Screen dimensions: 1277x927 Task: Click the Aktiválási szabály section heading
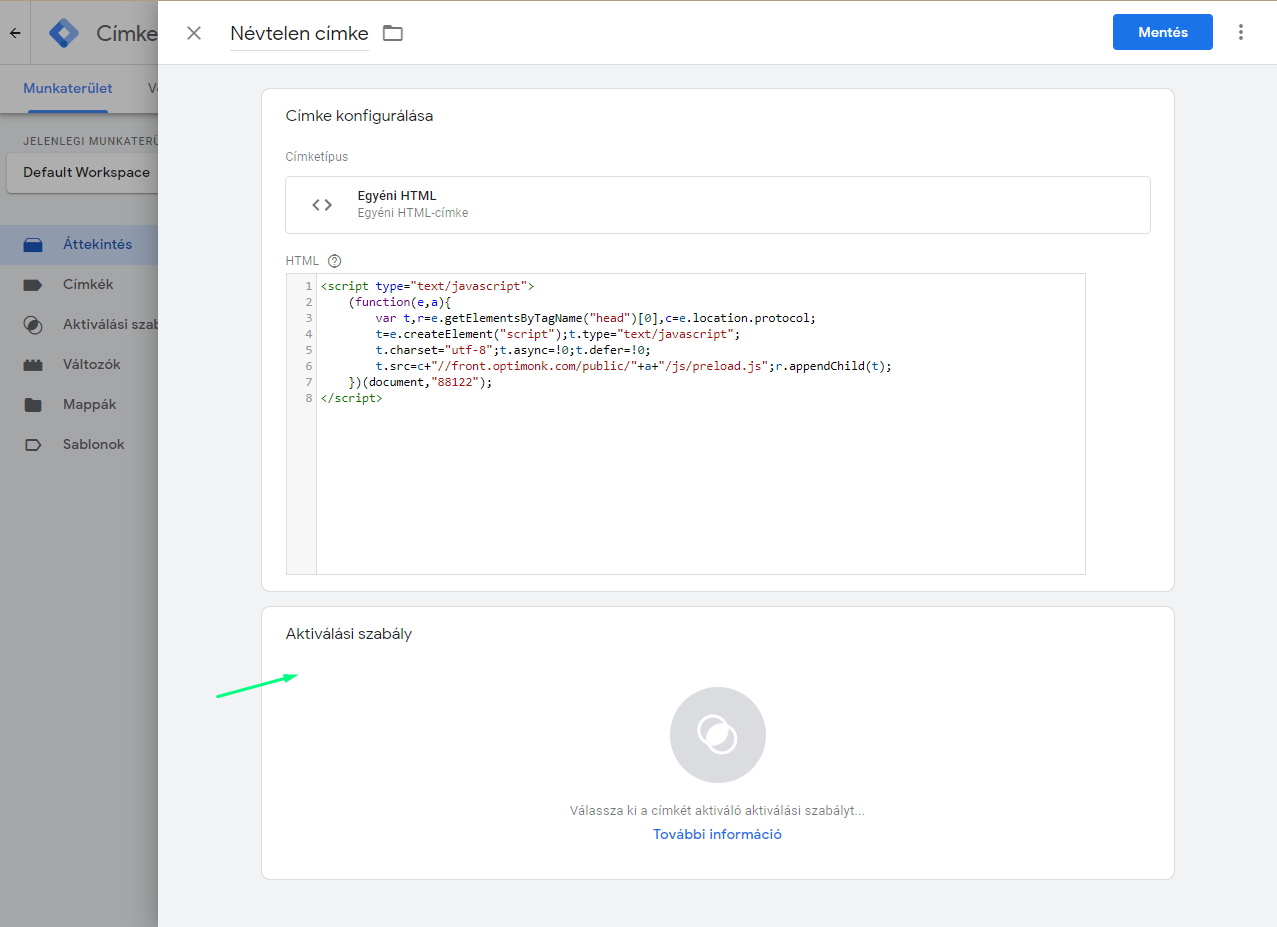(349, 633)
